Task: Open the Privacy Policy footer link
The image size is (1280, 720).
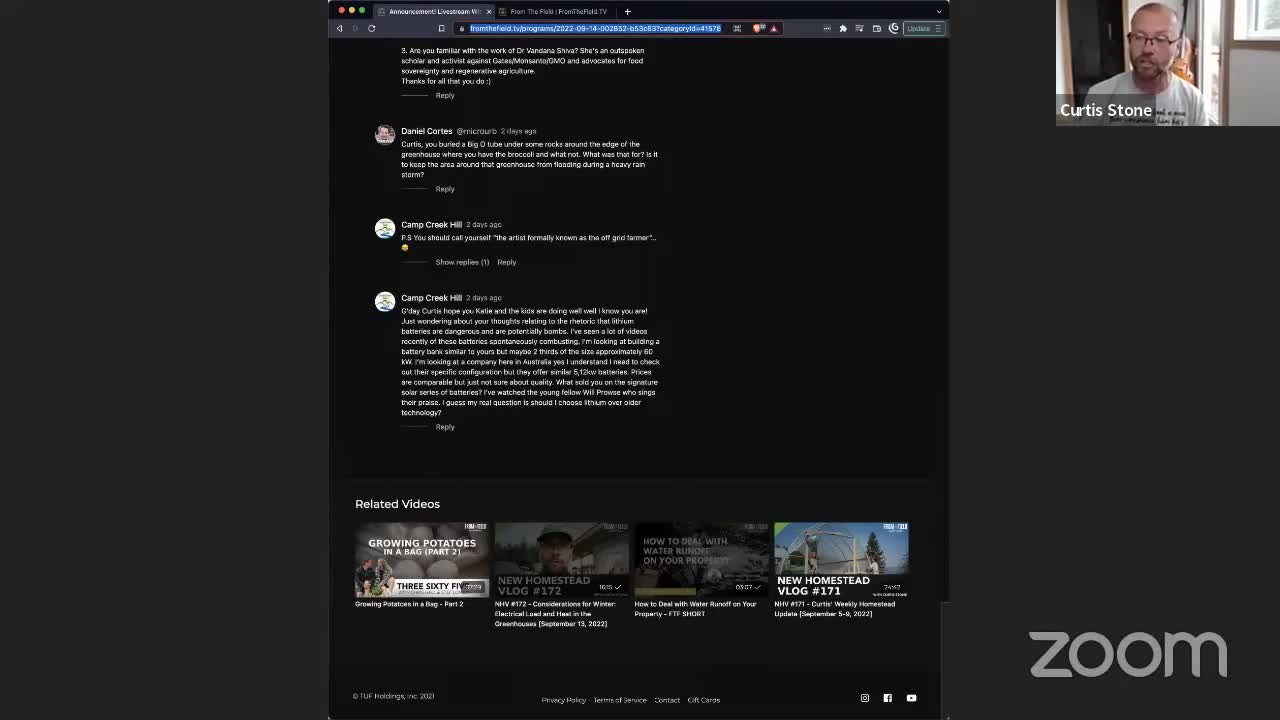Action: 564,700
